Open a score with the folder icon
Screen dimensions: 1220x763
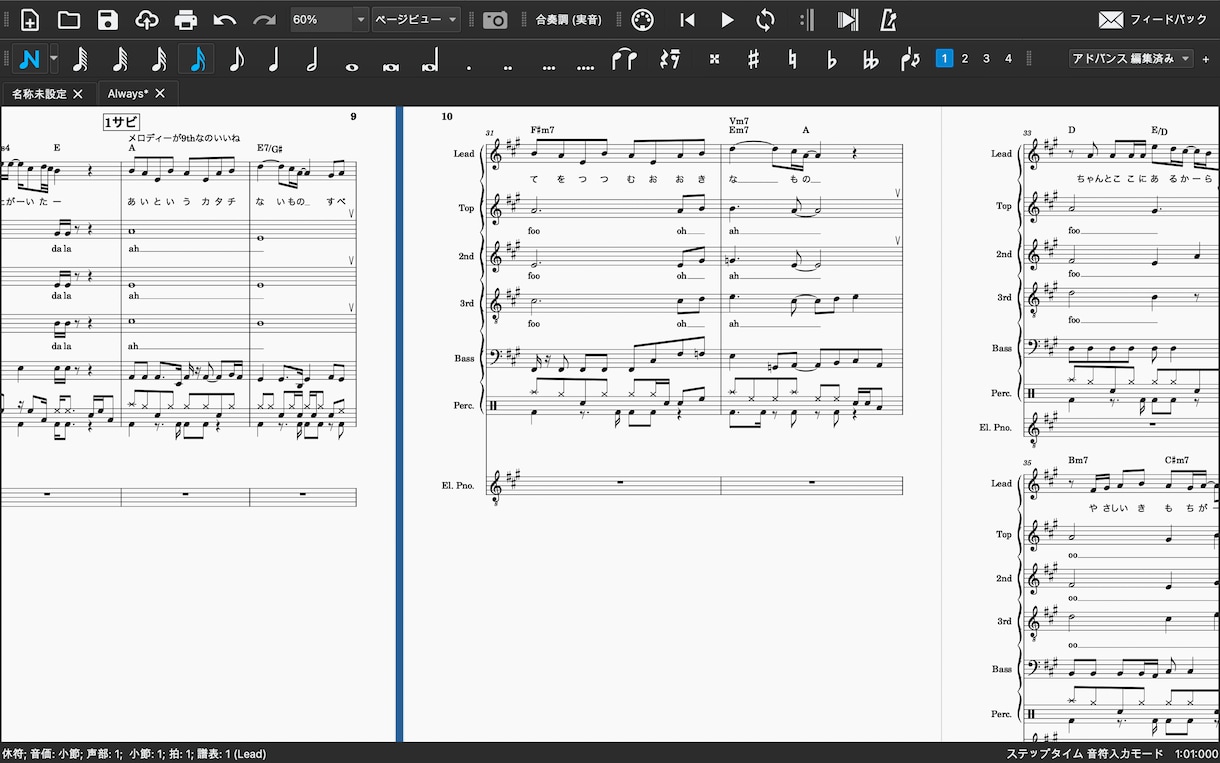click(69, 19)
